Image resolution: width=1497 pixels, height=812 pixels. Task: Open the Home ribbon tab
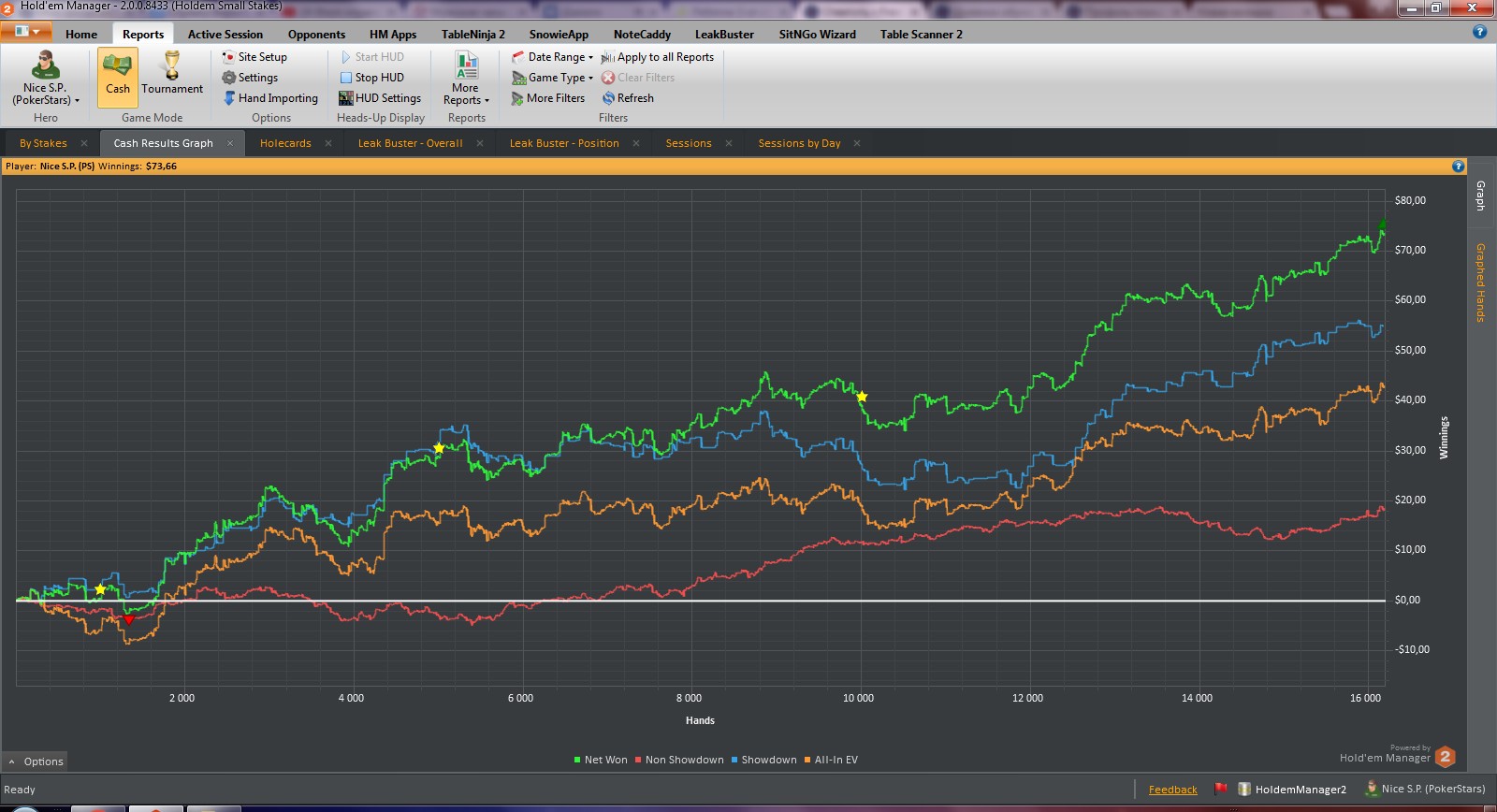coord(81,35)
